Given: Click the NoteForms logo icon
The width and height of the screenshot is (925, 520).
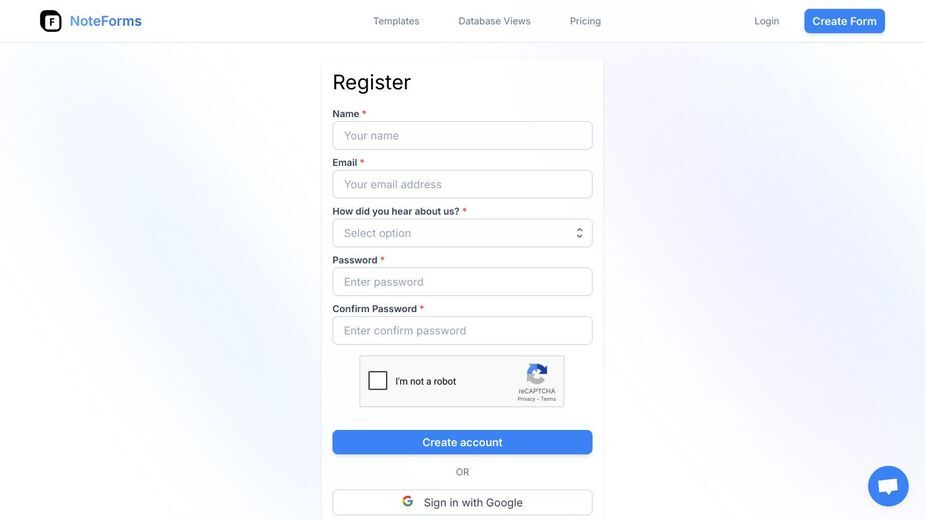Looking at the screenshot, I should click(x=51, y=21).
